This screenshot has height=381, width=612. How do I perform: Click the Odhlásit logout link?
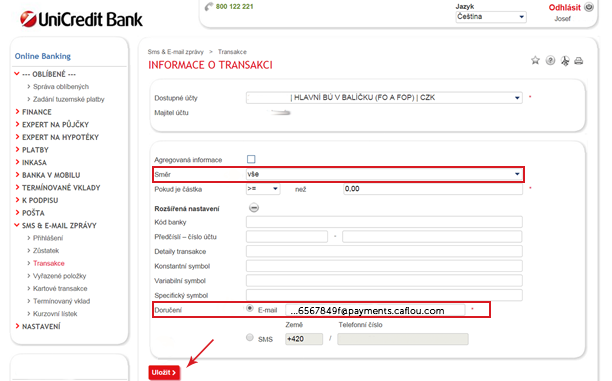pos(564,7)
